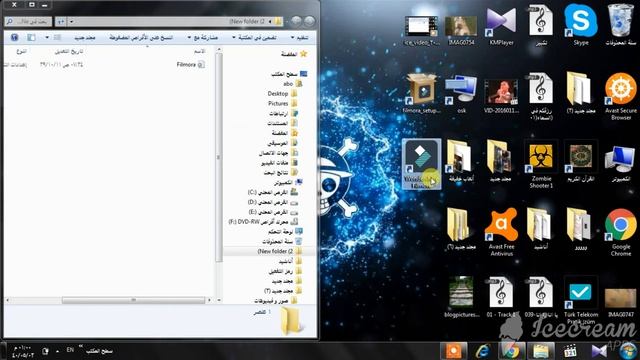
Task: Click the Explorer Forward navigation button
Action: (x=296, y=21)
